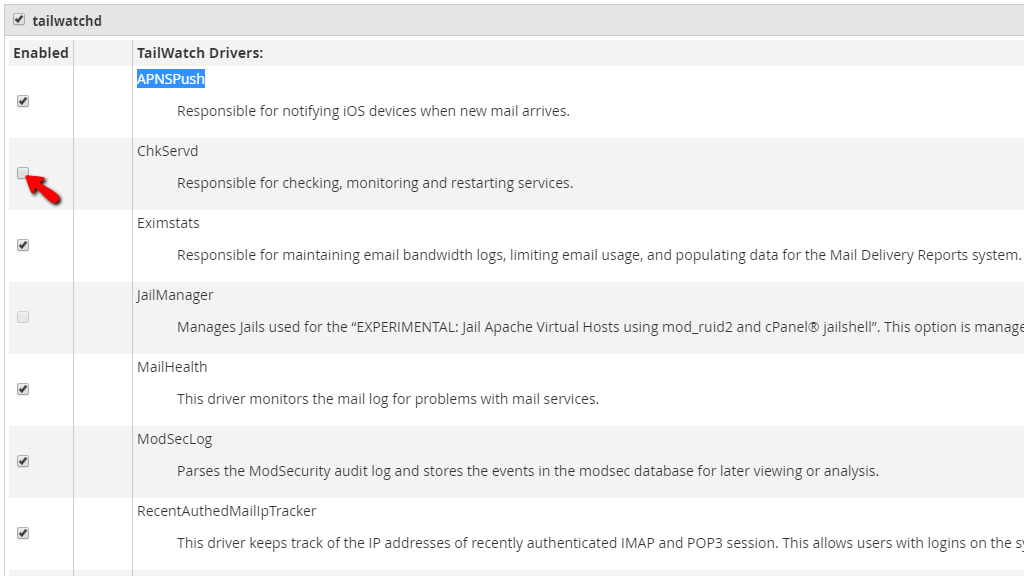
Task: Click the greyed JailManager checkbox
Action: pos(23,317)
